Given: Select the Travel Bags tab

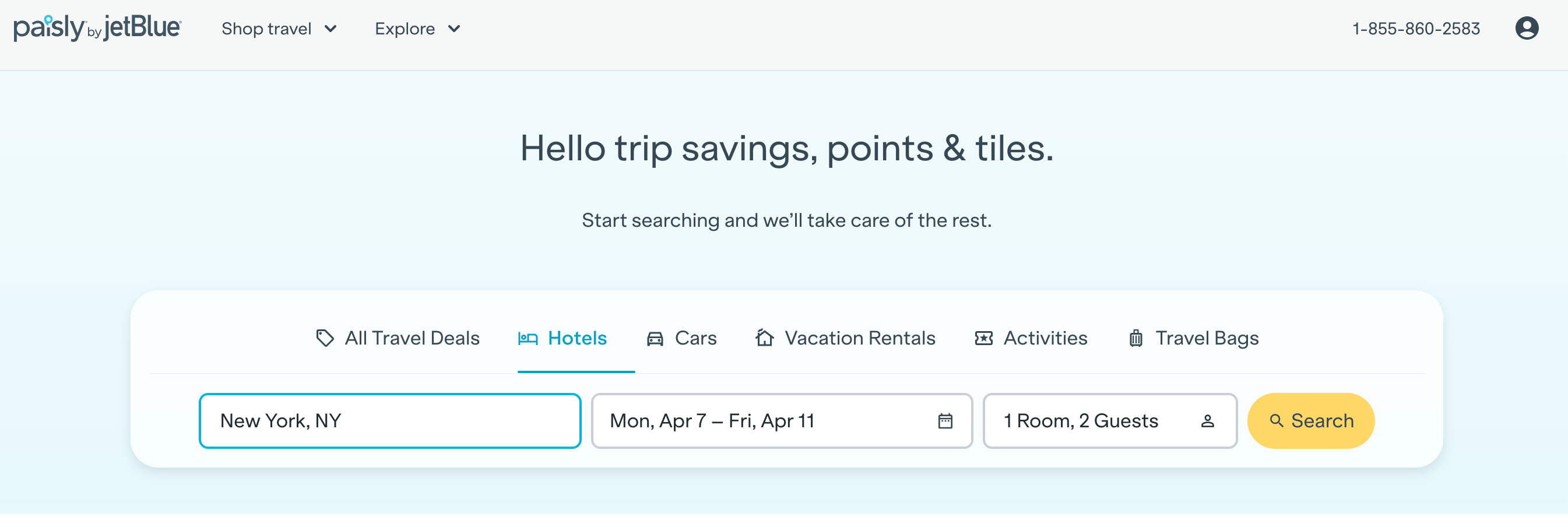Looking at the screenshot, I should pyautogui.click(x=1207, y=338).
